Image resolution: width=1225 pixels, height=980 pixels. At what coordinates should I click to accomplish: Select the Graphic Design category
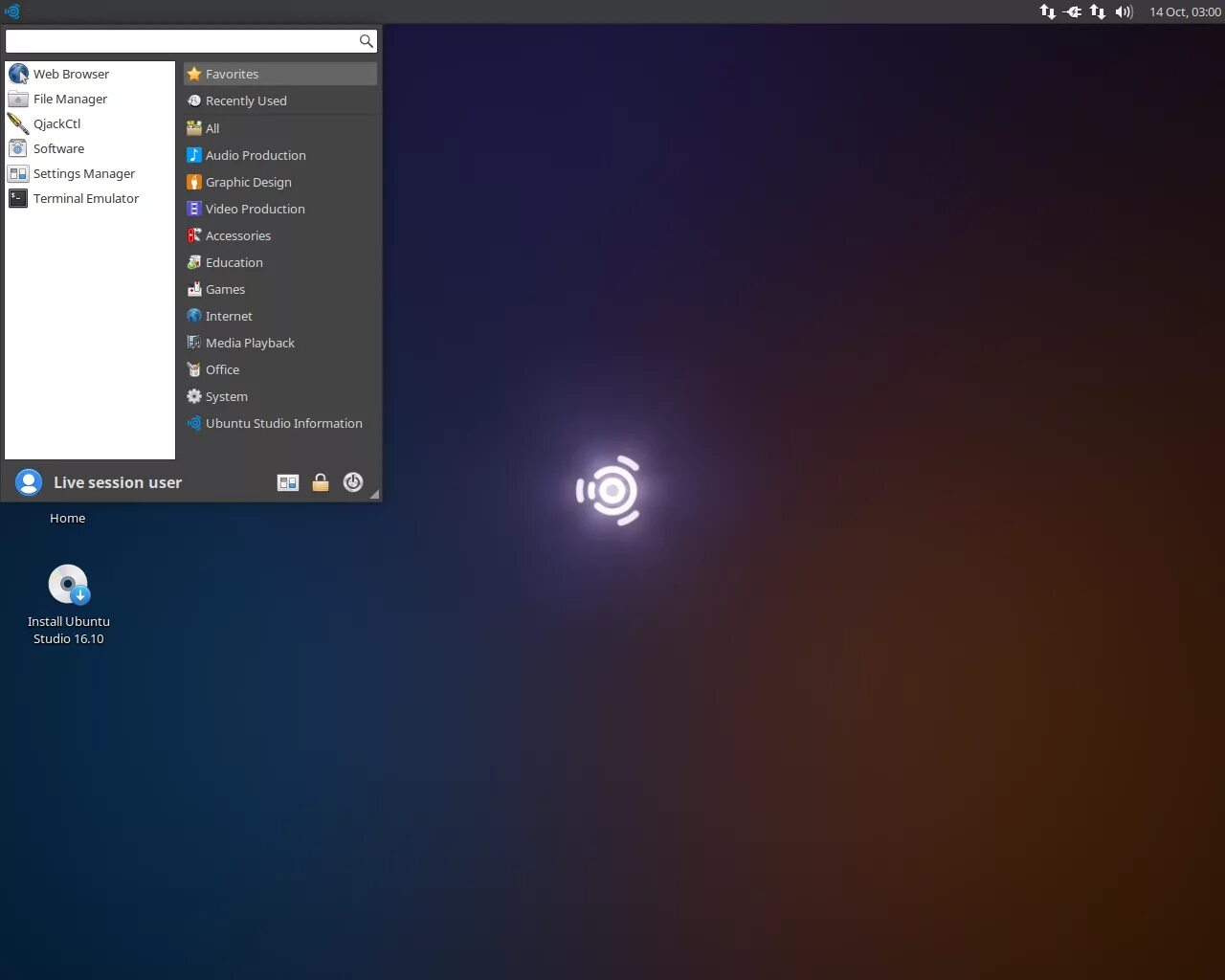(x=250, y=182)
